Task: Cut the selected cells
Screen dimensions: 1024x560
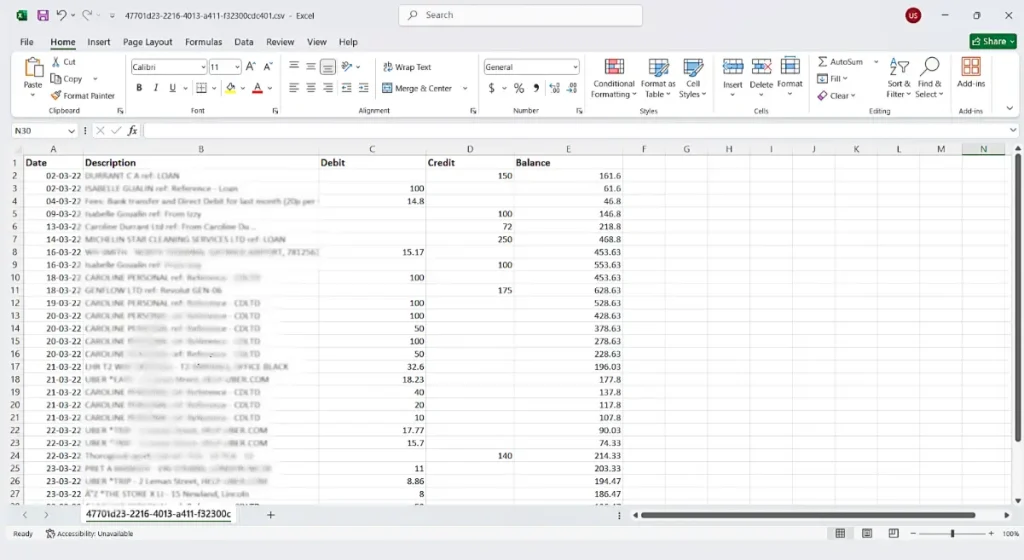Action: 63,61
